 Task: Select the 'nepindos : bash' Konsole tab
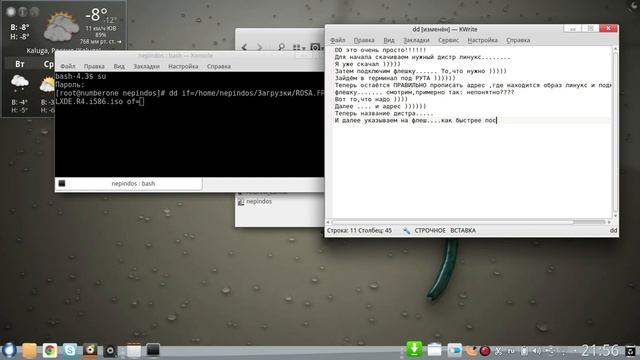point(129,184)
